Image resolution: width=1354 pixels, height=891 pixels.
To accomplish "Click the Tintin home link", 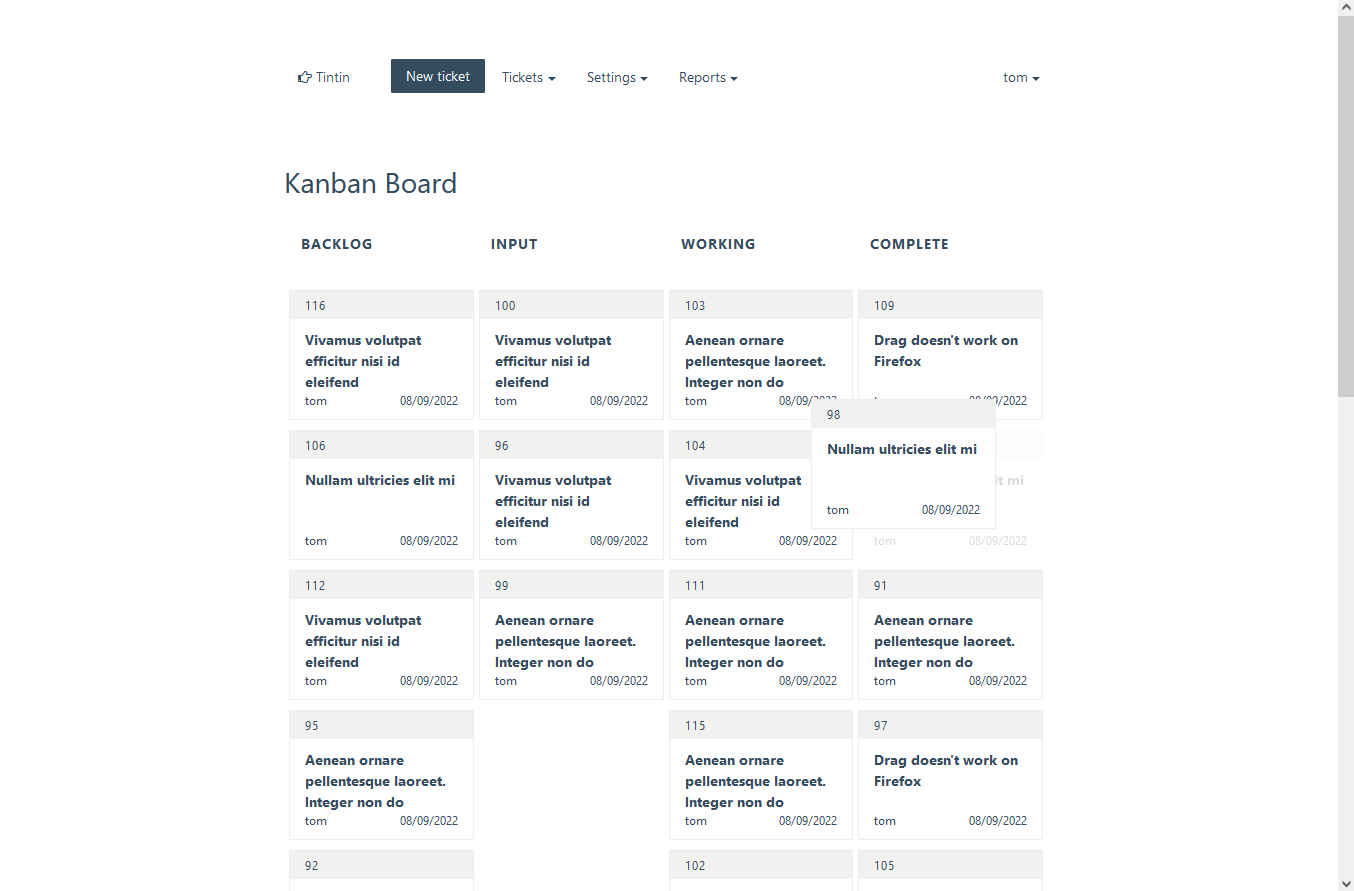I will coord(333,77).
